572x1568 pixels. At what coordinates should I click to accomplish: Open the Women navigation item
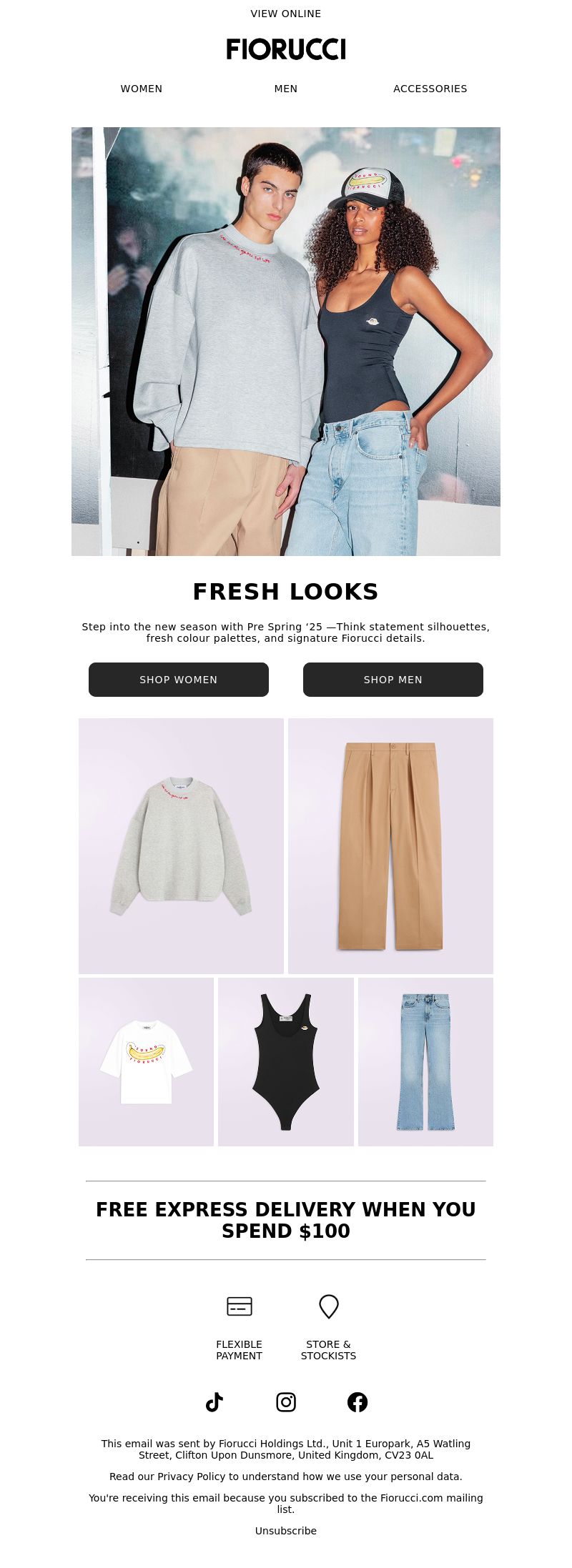coord(142,89)
